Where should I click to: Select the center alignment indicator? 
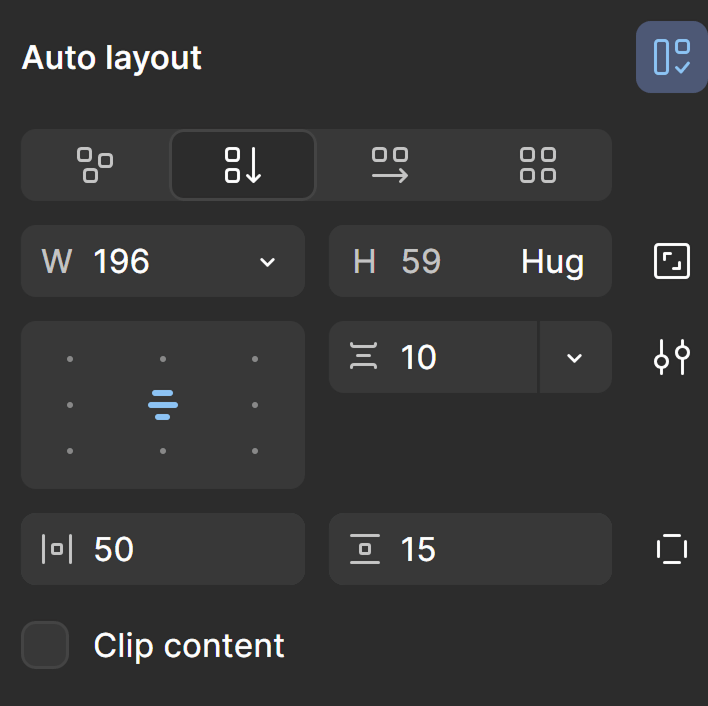[163, 405]
